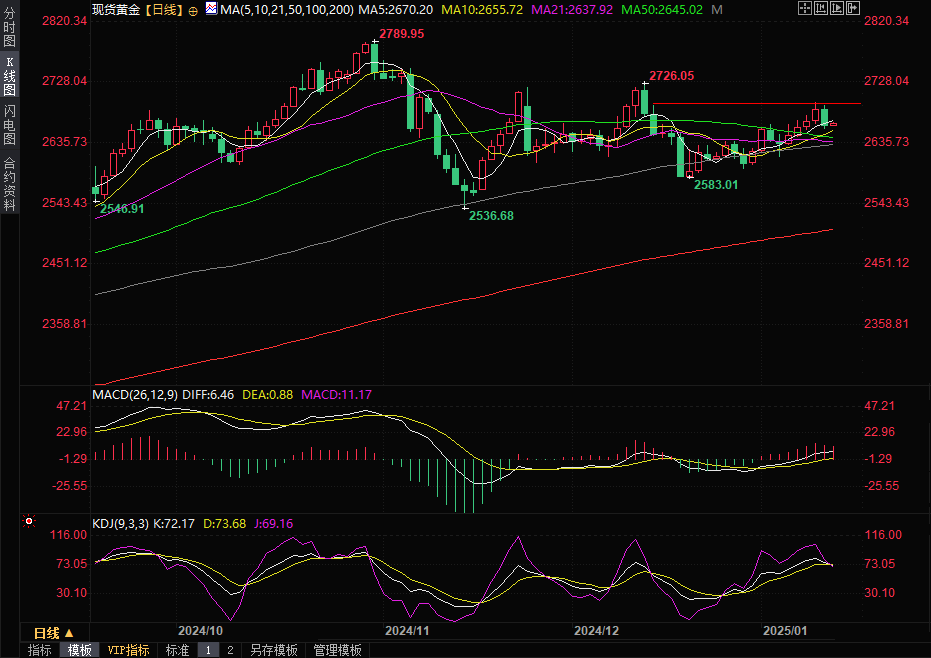Switch to template page 2
Screen dimensions: 931x658
[x=230, y=650]
